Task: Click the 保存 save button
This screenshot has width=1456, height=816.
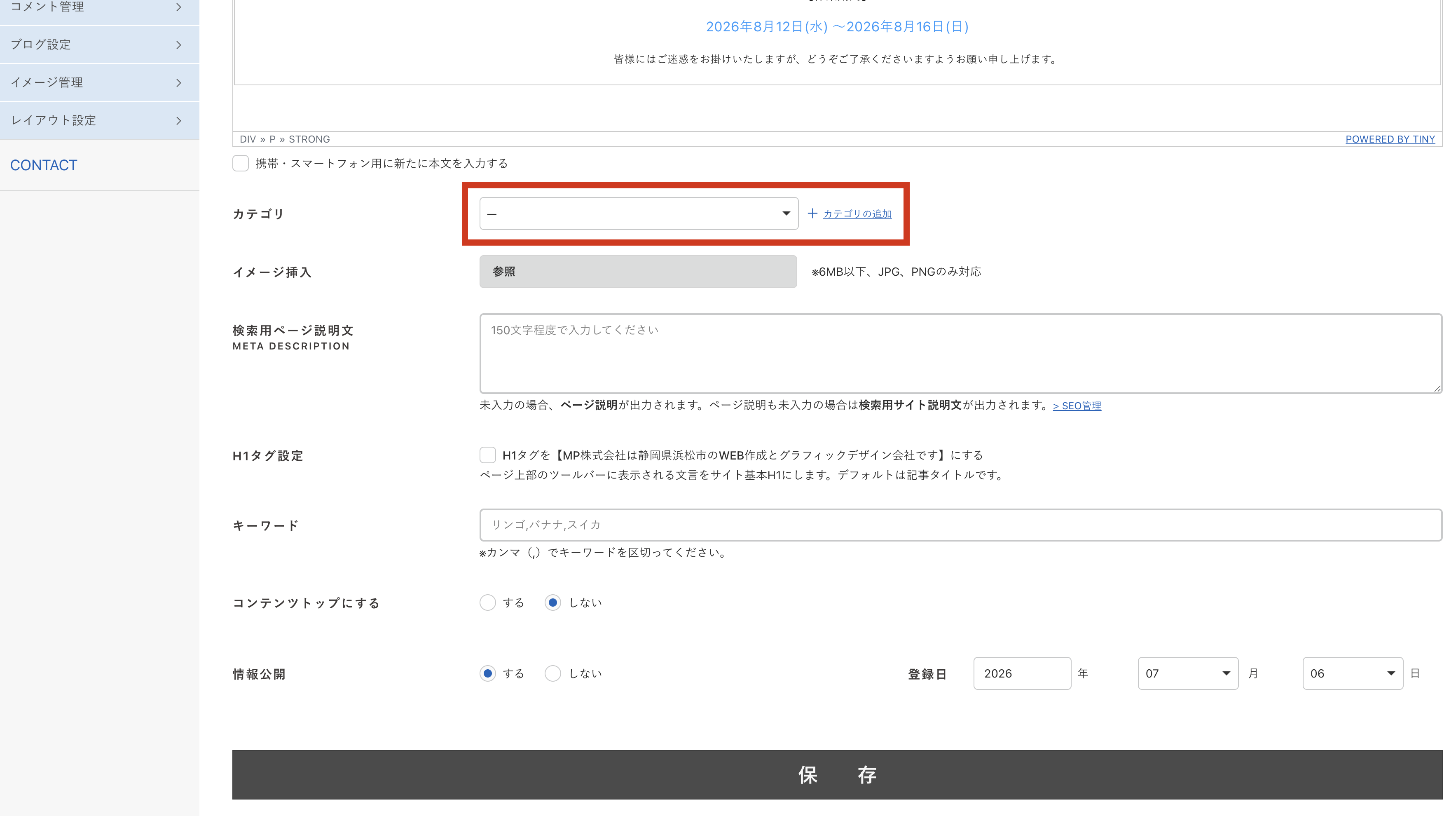Action: click(x=837, y=775)
